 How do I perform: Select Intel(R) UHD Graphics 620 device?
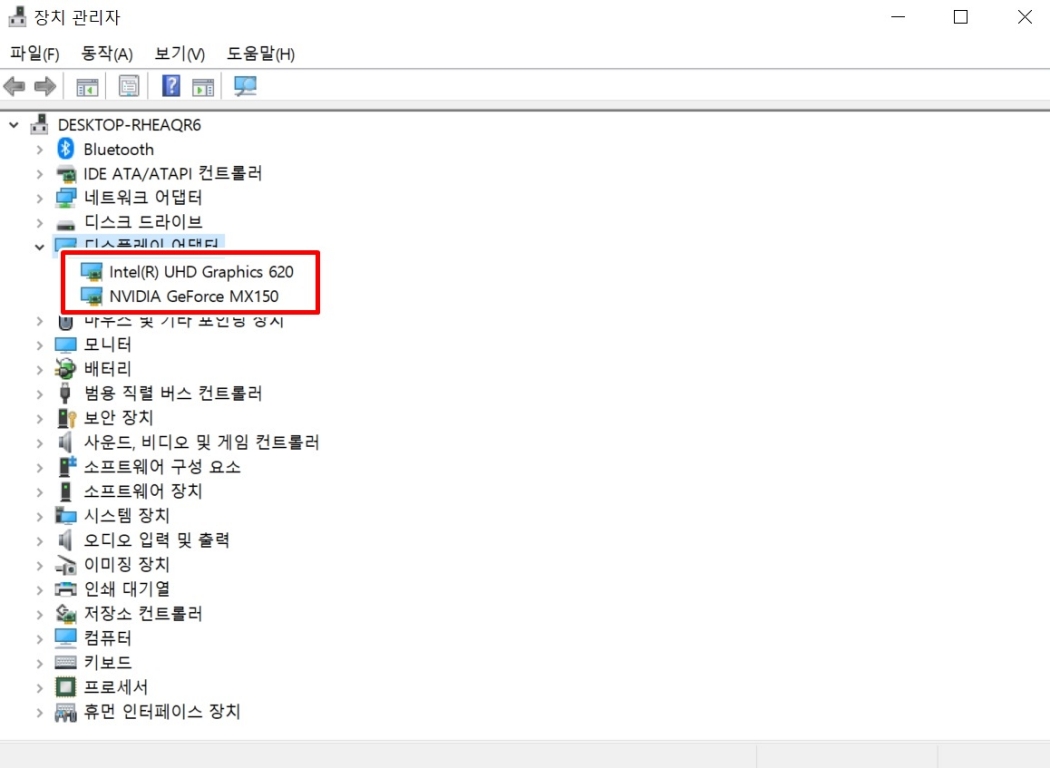pos(201,271)
